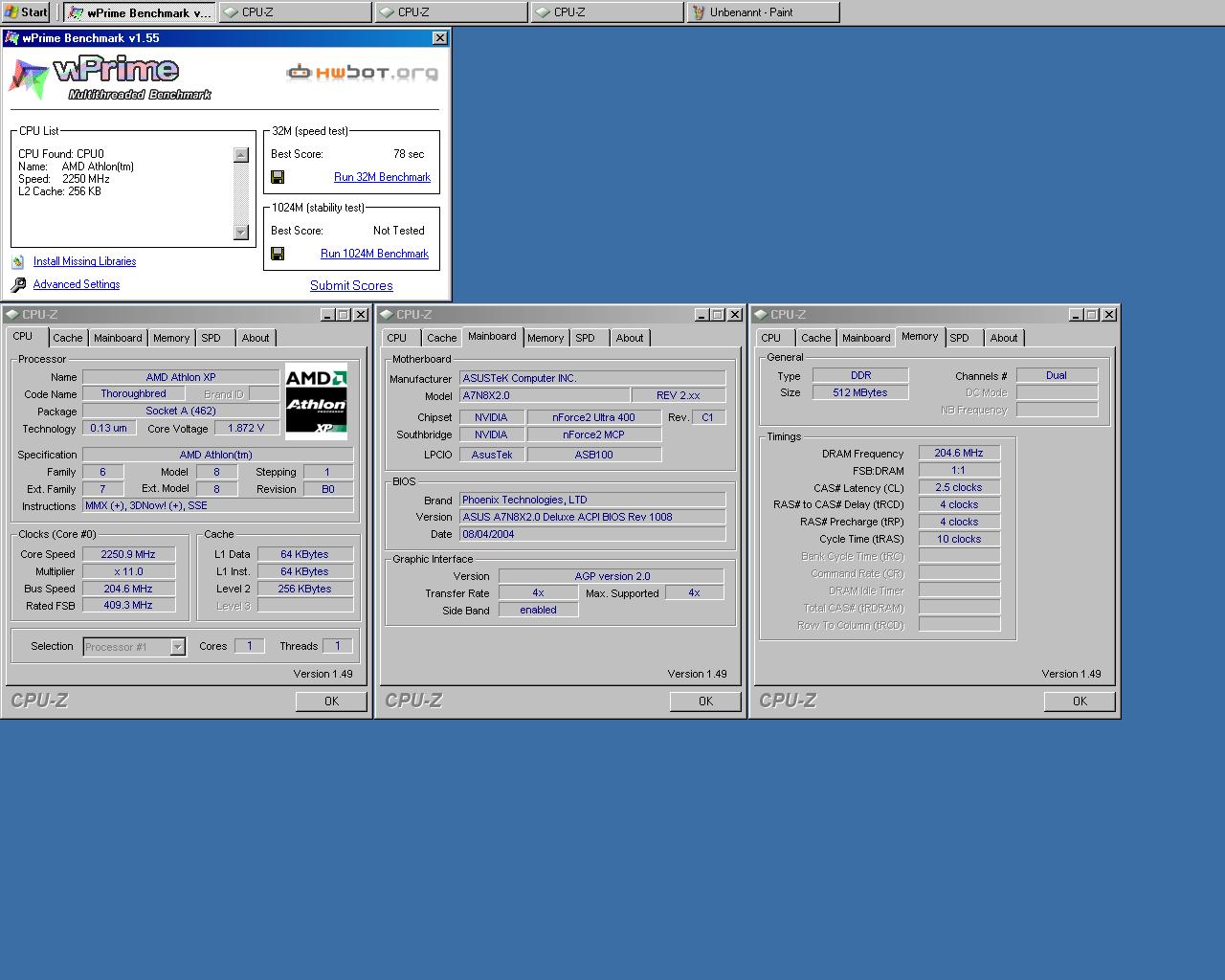Image resolution: width=1225 pixels, height=980 pixels.
Task: Open Unbenannt - Paint from taskbar
Action: [x=763, y=12]
